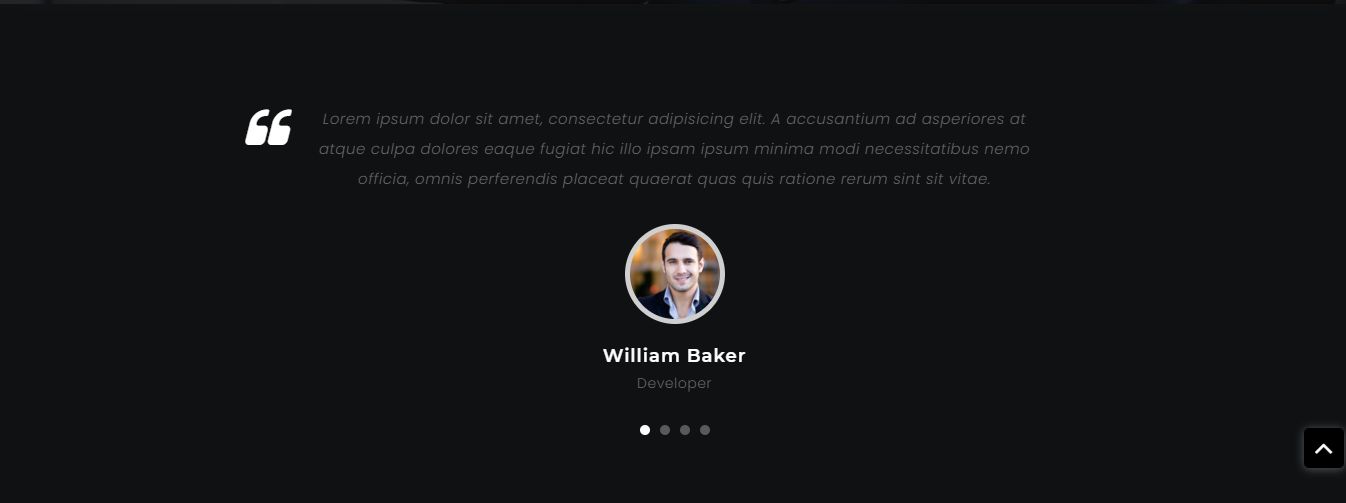Image resolution: width=1346 pixels, height=503 pixels.
Task: Show the third testimonial slide dot
Action: click(685, 430)
